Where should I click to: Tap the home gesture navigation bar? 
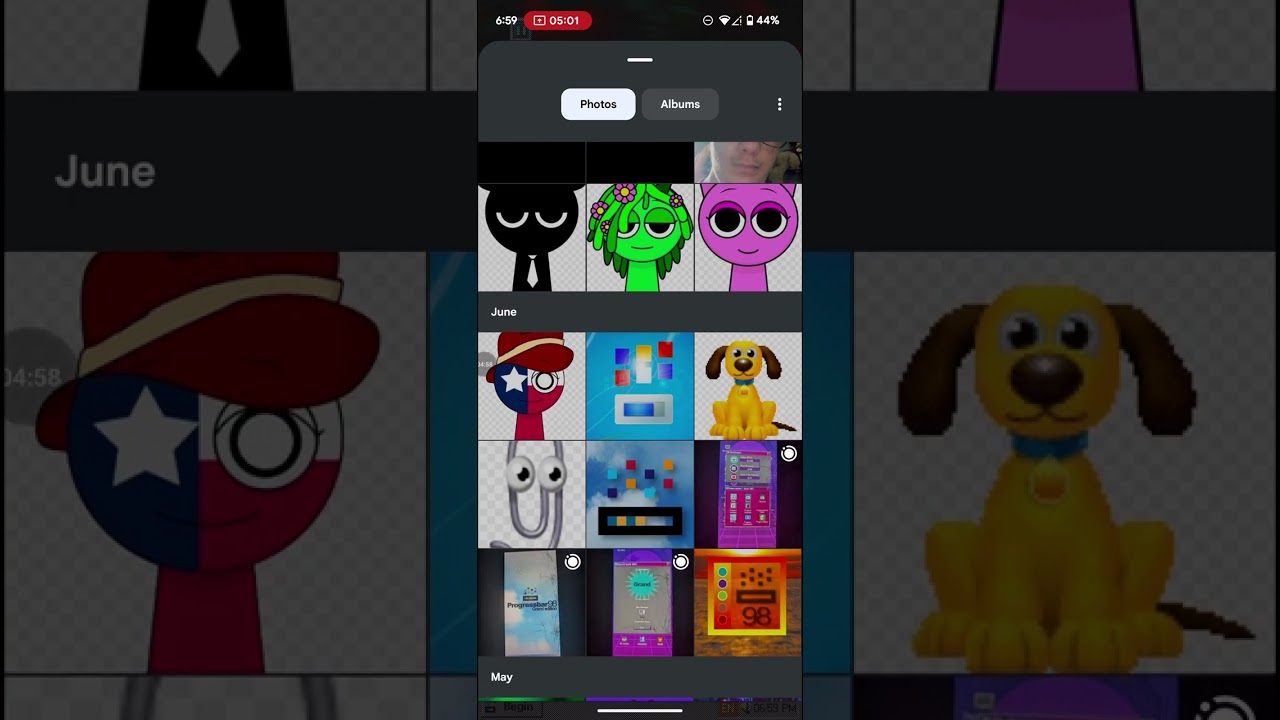click(640, 711)
